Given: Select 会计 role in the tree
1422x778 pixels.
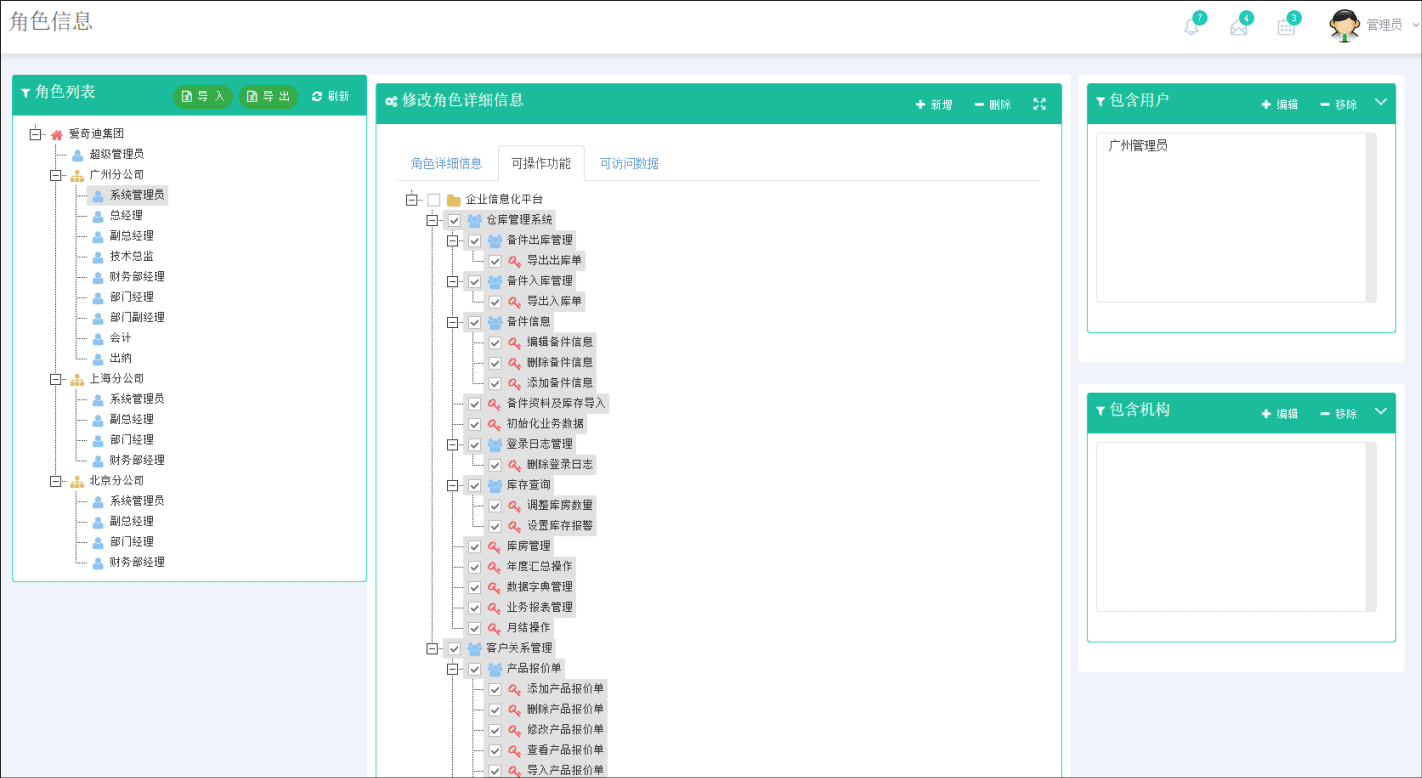Looking at the screenshot, I should click(120, 338).
